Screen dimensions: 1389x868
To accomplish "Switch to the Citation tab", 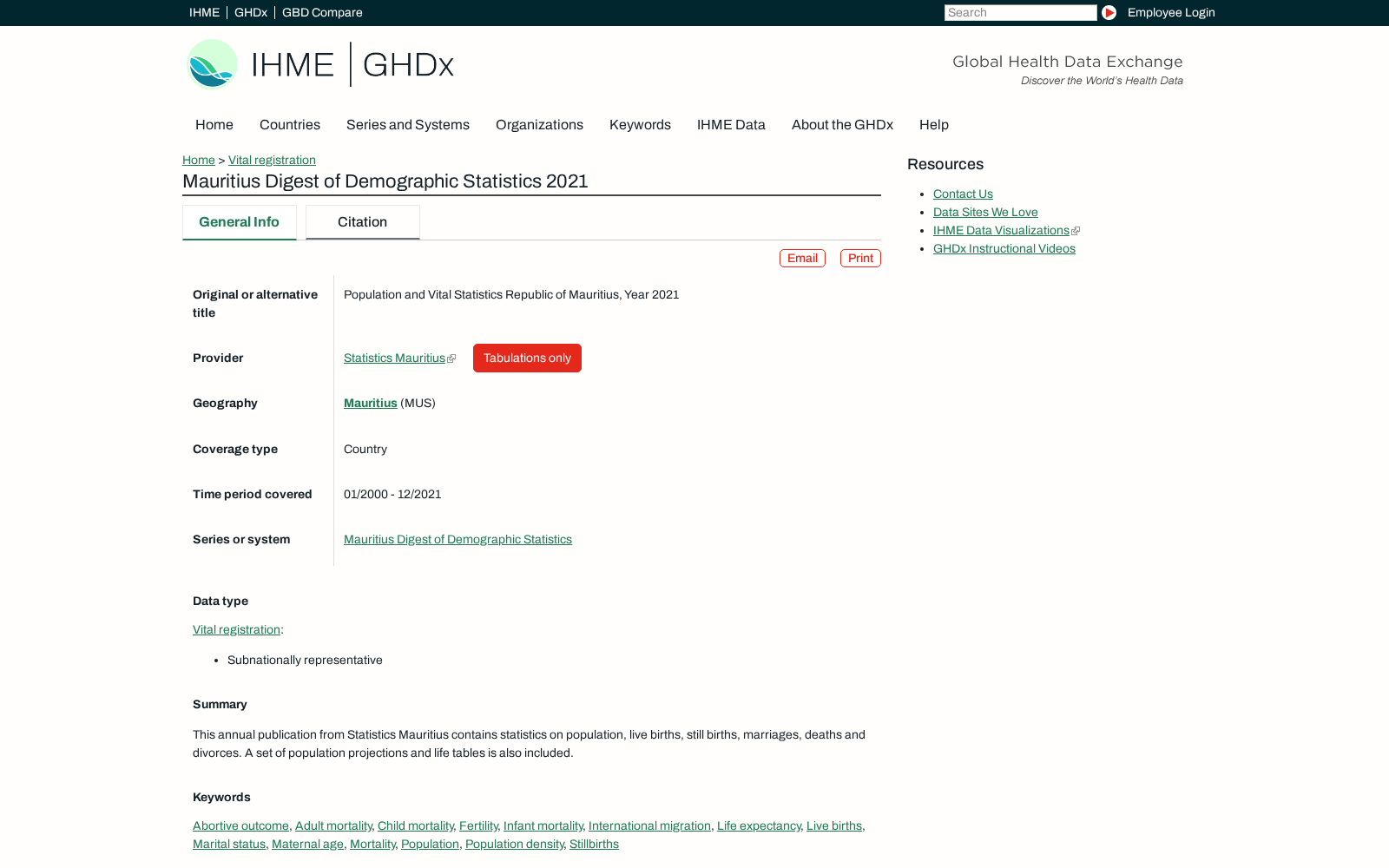I will point(363,222).
